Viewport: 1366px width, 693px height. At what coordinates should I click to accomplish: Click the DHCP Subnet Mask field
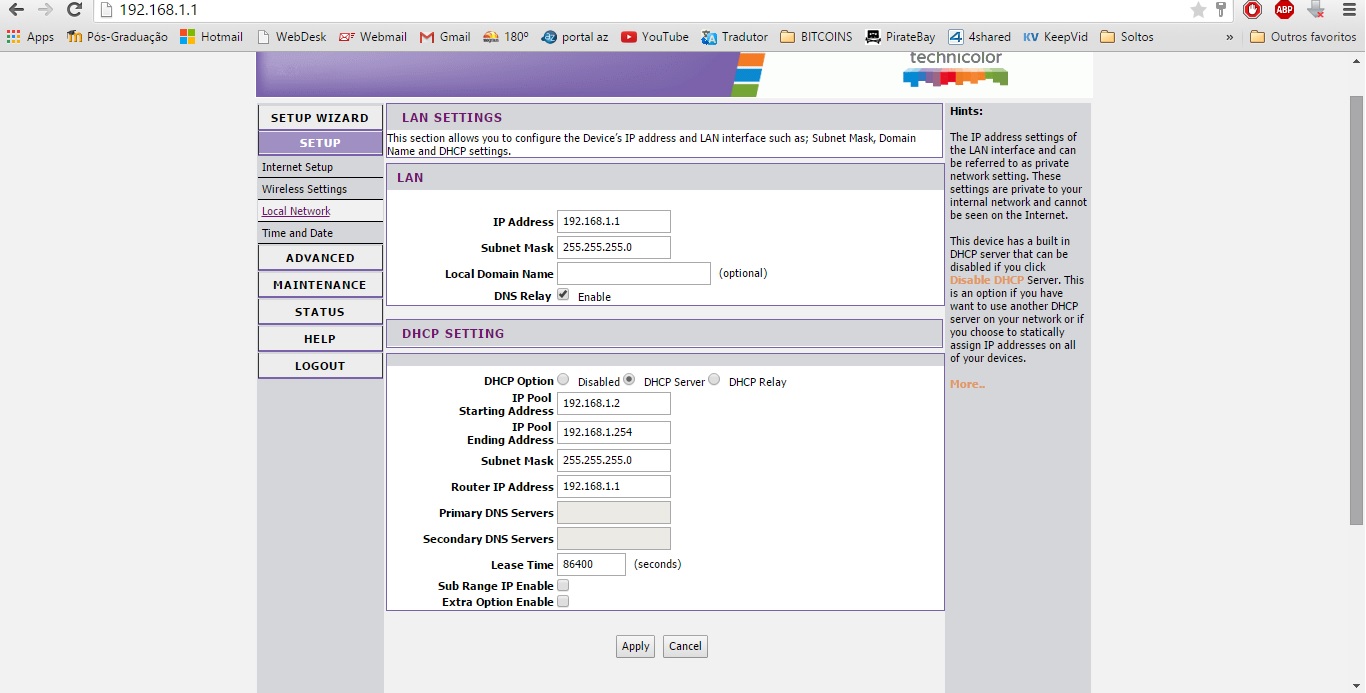614,460
